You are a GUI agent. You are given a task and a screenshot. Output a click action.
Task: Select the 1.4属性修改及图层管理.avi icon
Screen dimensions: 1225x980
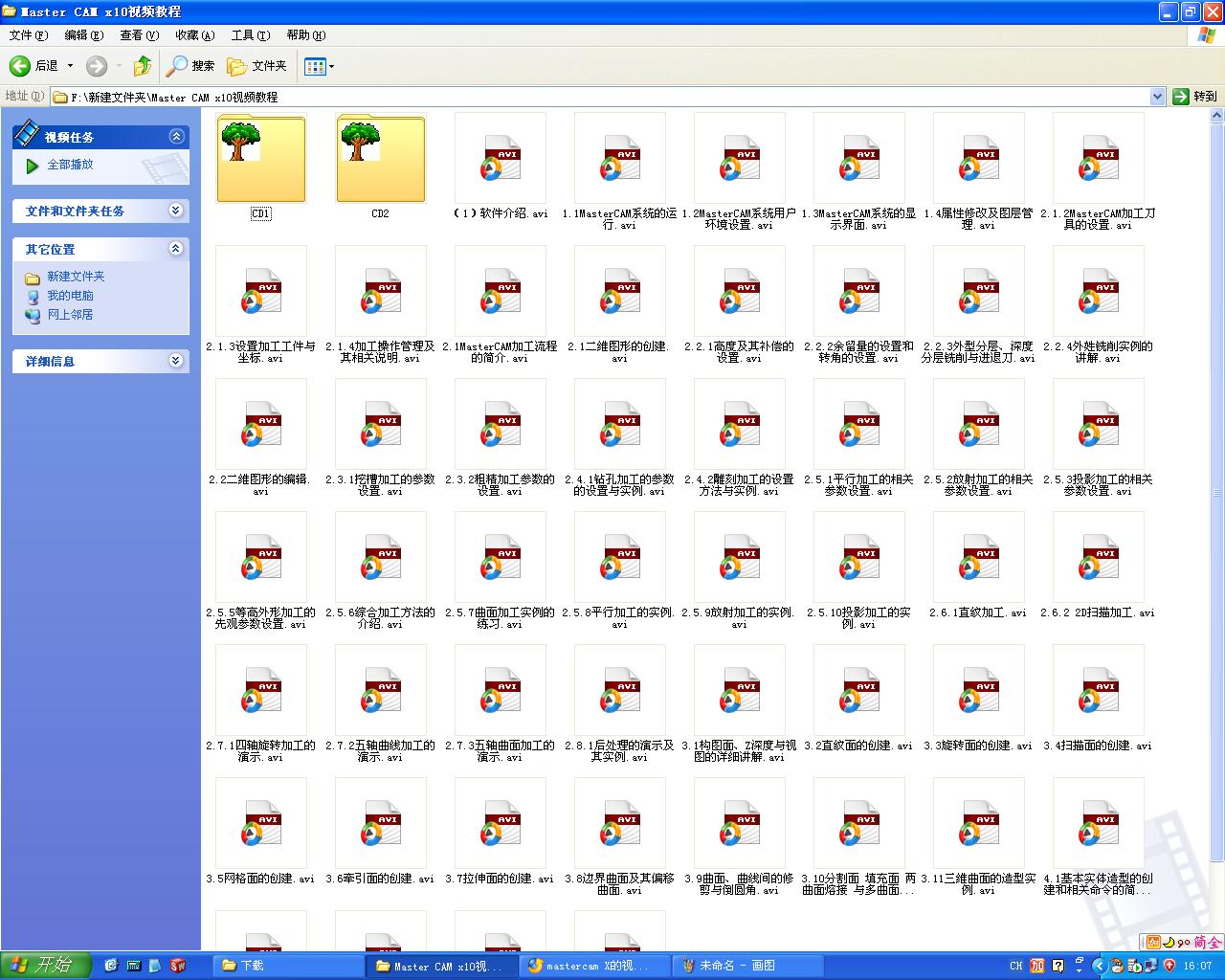[x=979, y=158]
